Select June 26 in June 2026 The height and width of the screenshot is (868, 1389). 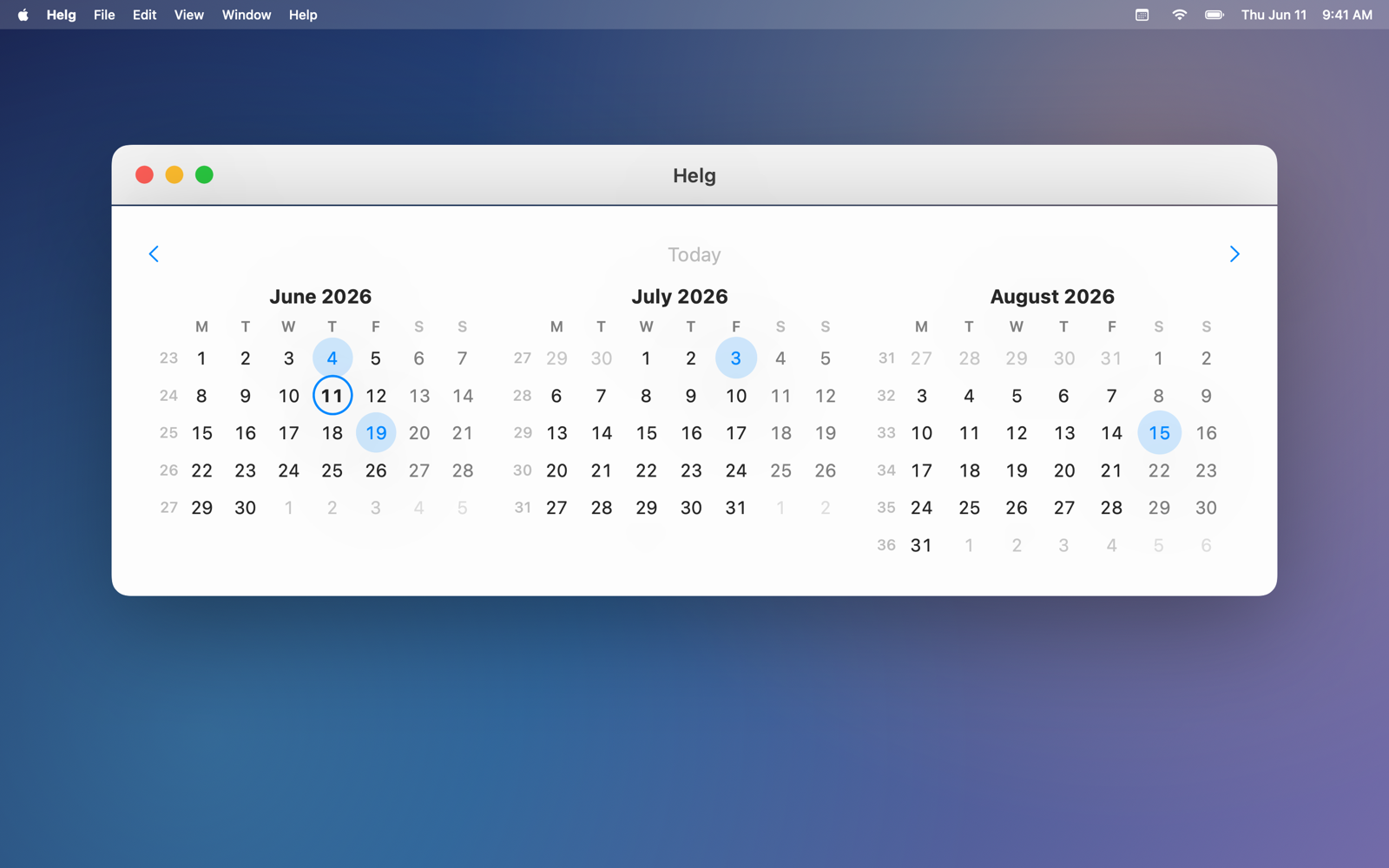[x=376, y=470]
